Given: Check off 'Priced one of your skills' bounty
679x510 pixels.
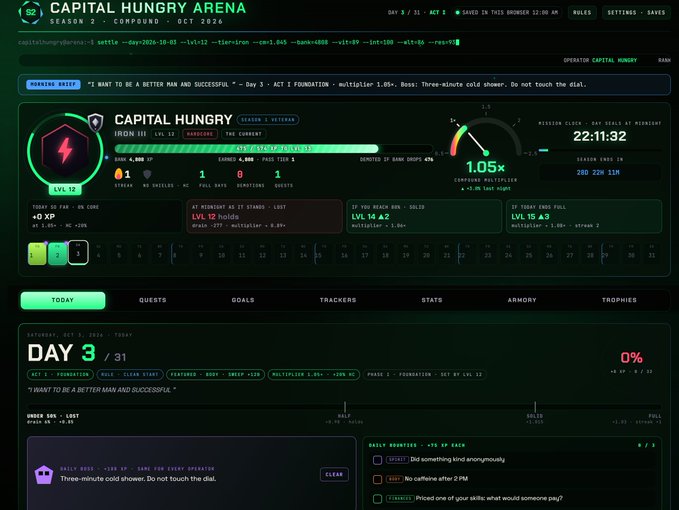Looking at the screenshot, I should coord(377,499).
